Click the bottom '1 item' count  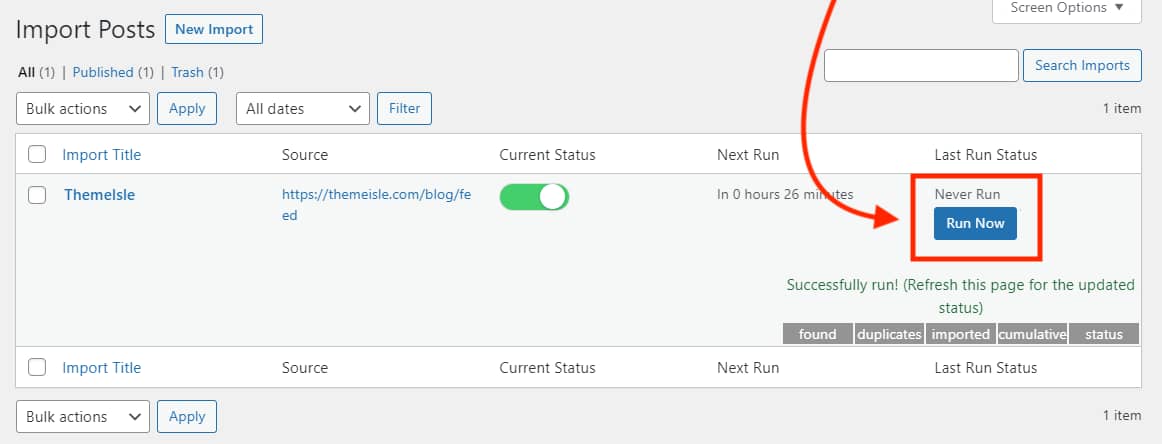1122,416
